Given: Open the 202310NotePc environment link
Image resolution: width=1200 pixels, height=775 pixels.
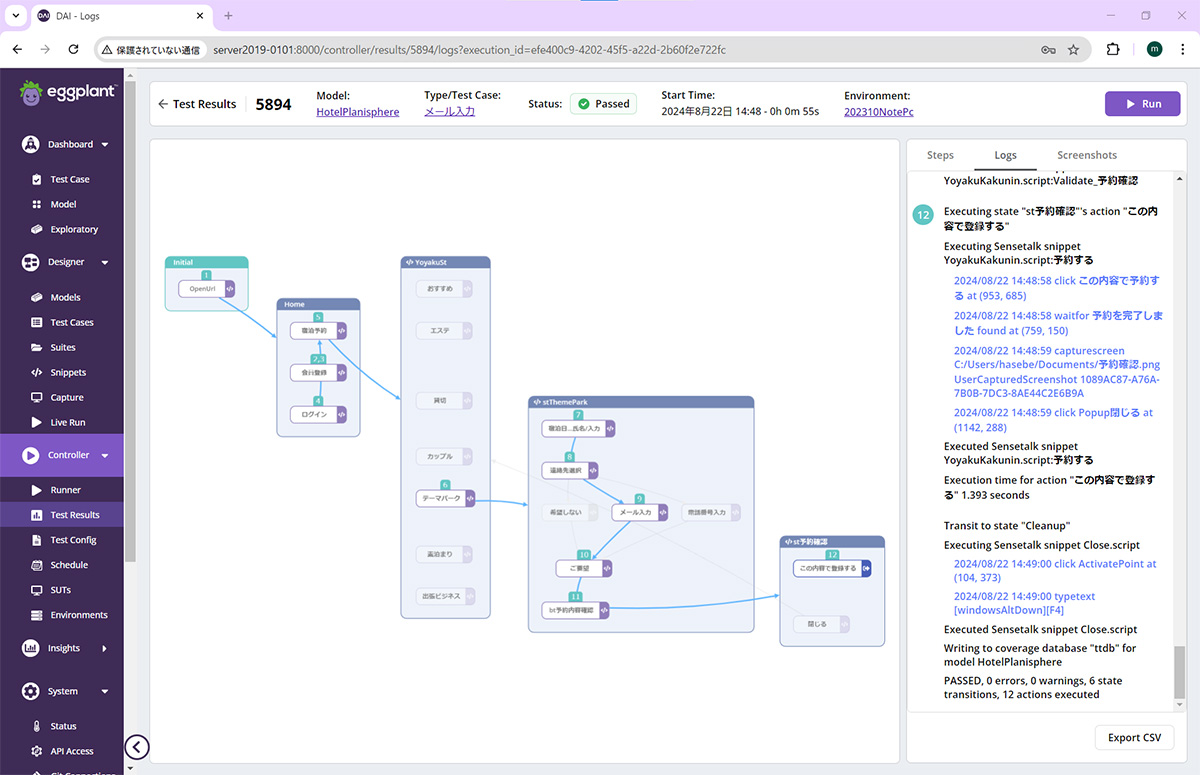Looking at the screenshot, I should coord(878,112).
